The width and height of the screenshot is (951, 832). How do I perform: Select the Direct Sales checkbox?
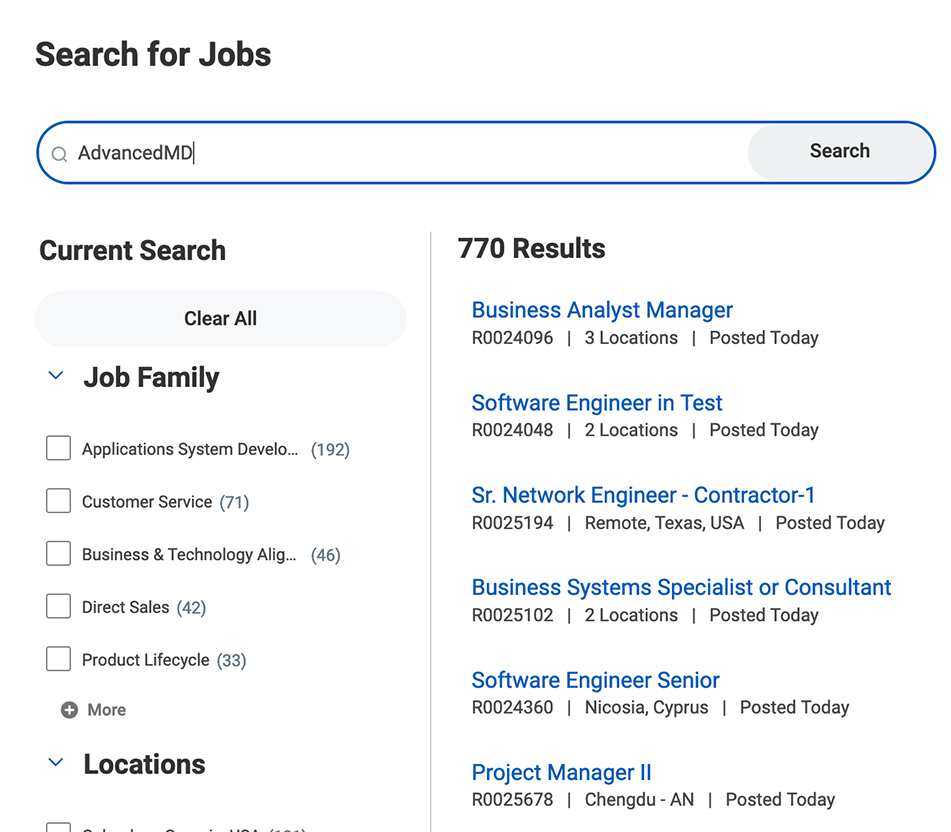pyautogui.click(x=58, y=606)
